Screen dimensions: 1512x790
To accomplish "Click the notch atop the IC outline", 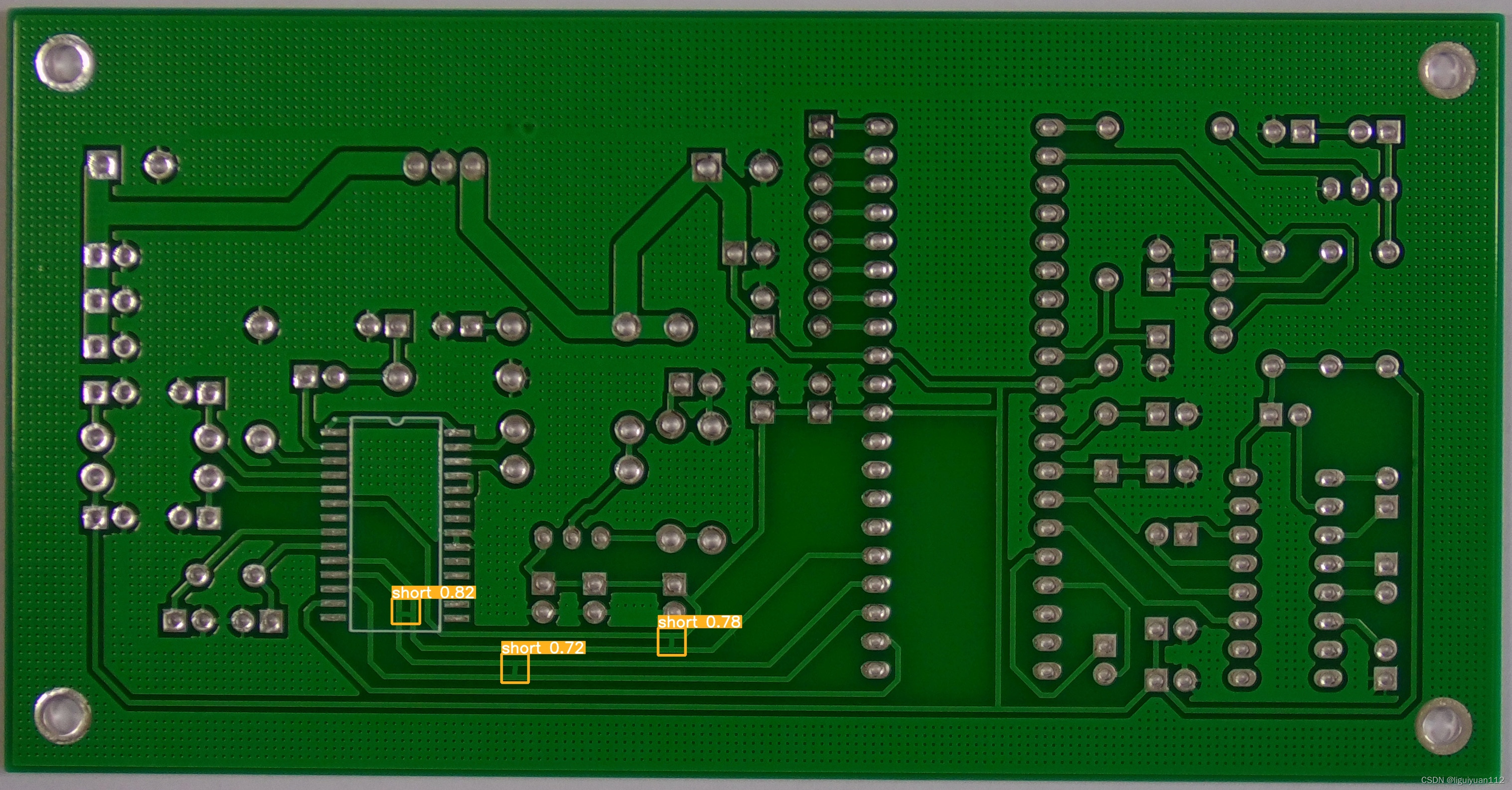I will [x=396, y=421].
